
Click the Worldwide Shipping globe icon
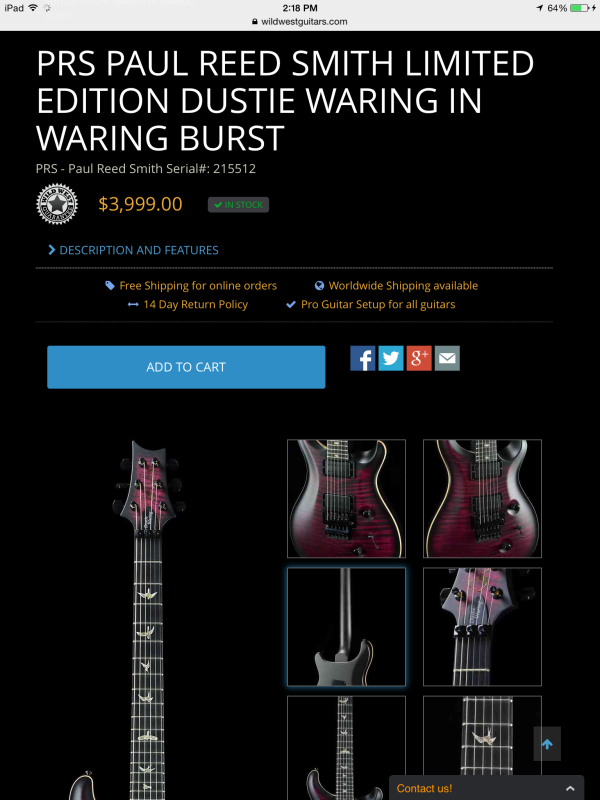click(319, 285)
